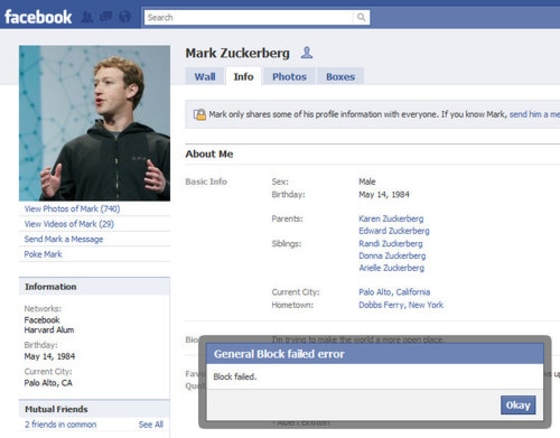Click the person icon beside the profile name
560x438 pixels.
coord(306,53)
